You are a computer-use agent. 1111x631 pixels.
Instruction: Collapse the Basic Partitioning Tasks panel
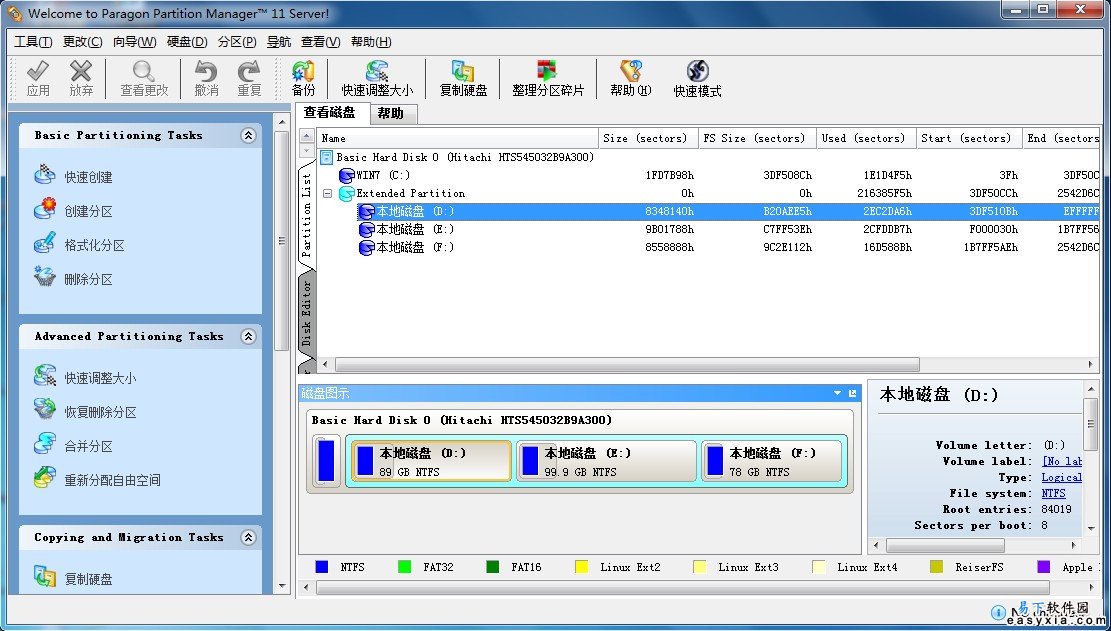(x=248, y=136)
